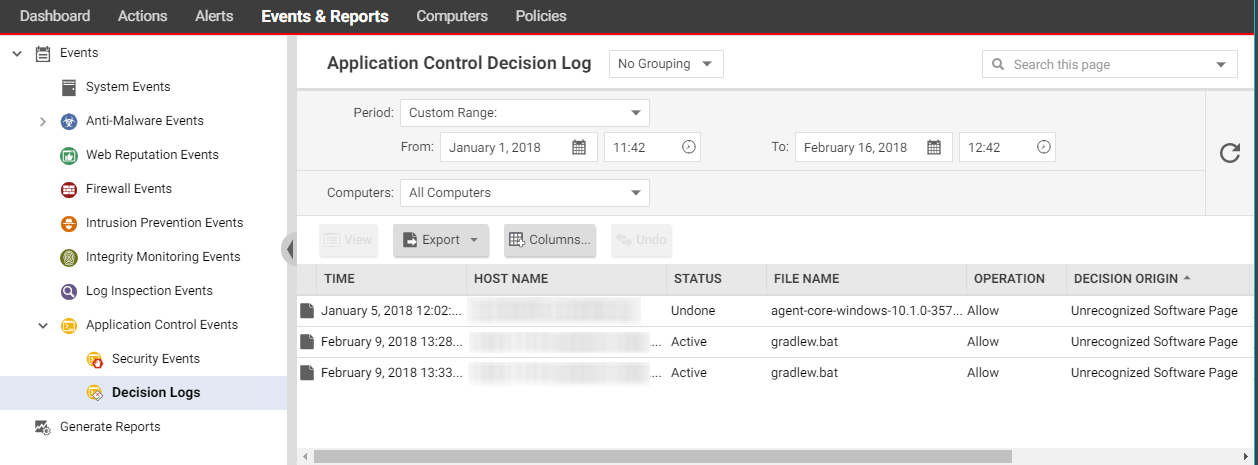Open the All Computers dropdown
This screenshot has width=1258, height=465.
[x=524, y=193]
